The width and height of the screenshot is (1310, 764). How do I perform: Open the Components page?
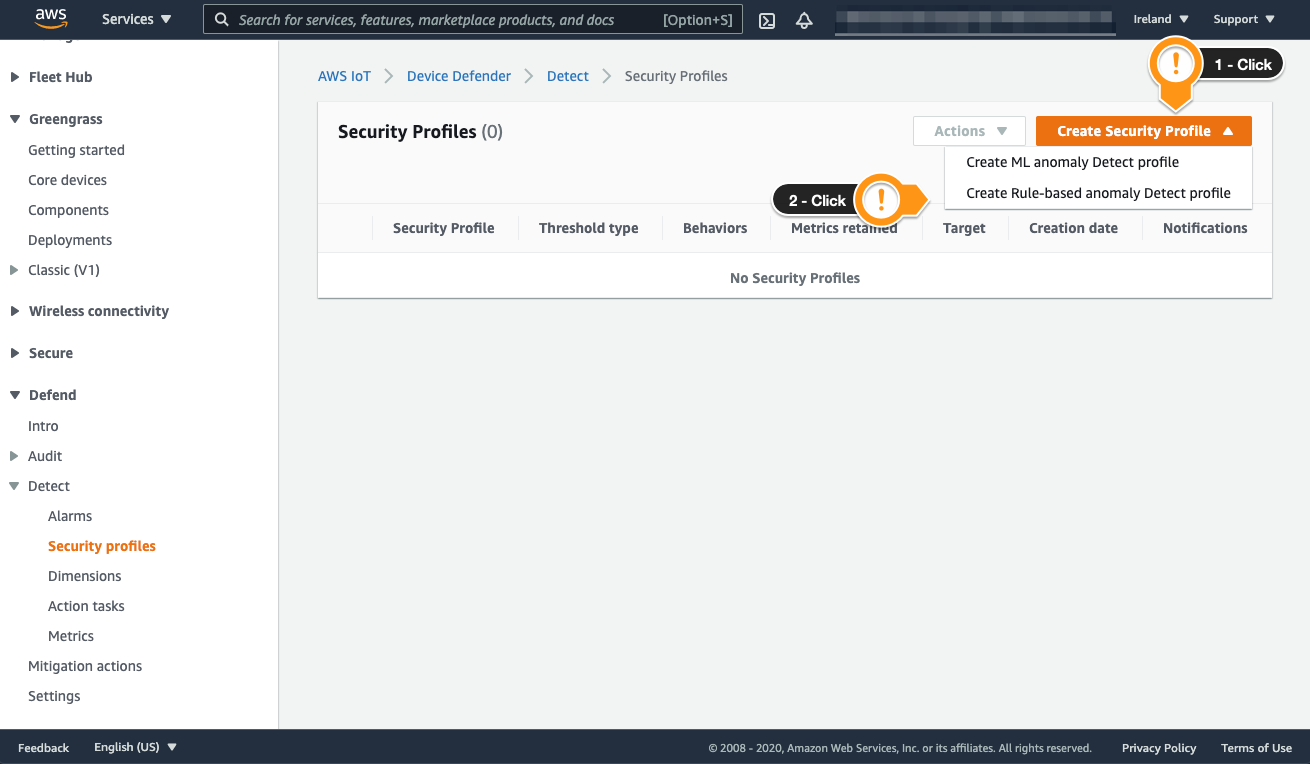[x=68, y=210]
